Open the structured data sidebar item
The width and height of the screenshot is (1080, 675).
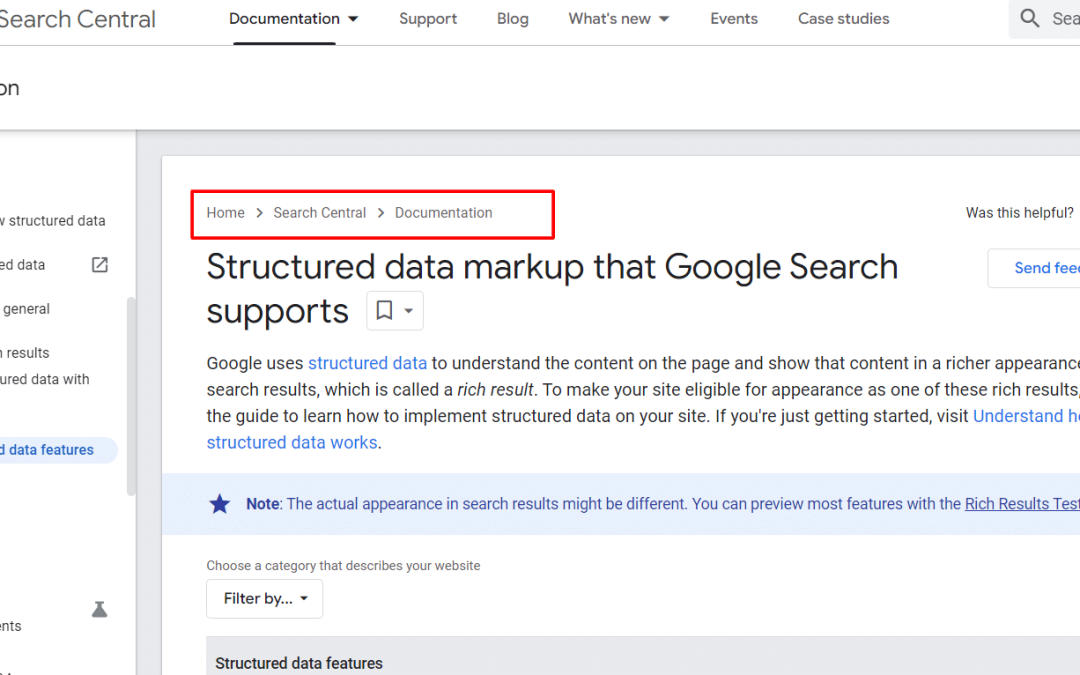pos(53,221)
